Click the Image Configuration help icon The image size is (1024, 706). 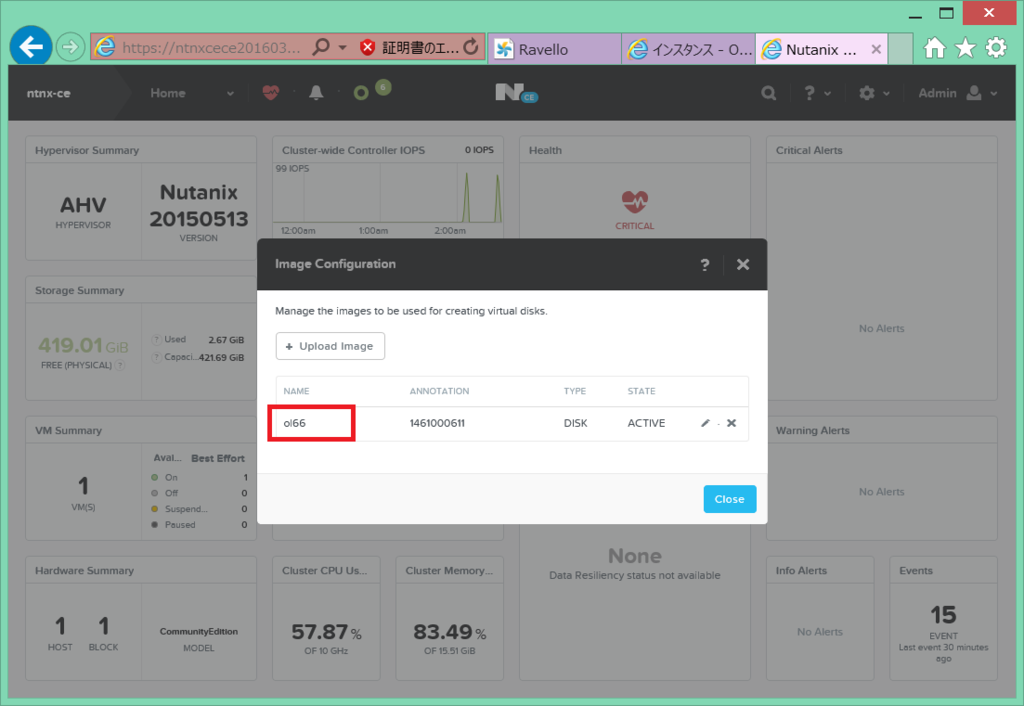(x=705, y=265)
